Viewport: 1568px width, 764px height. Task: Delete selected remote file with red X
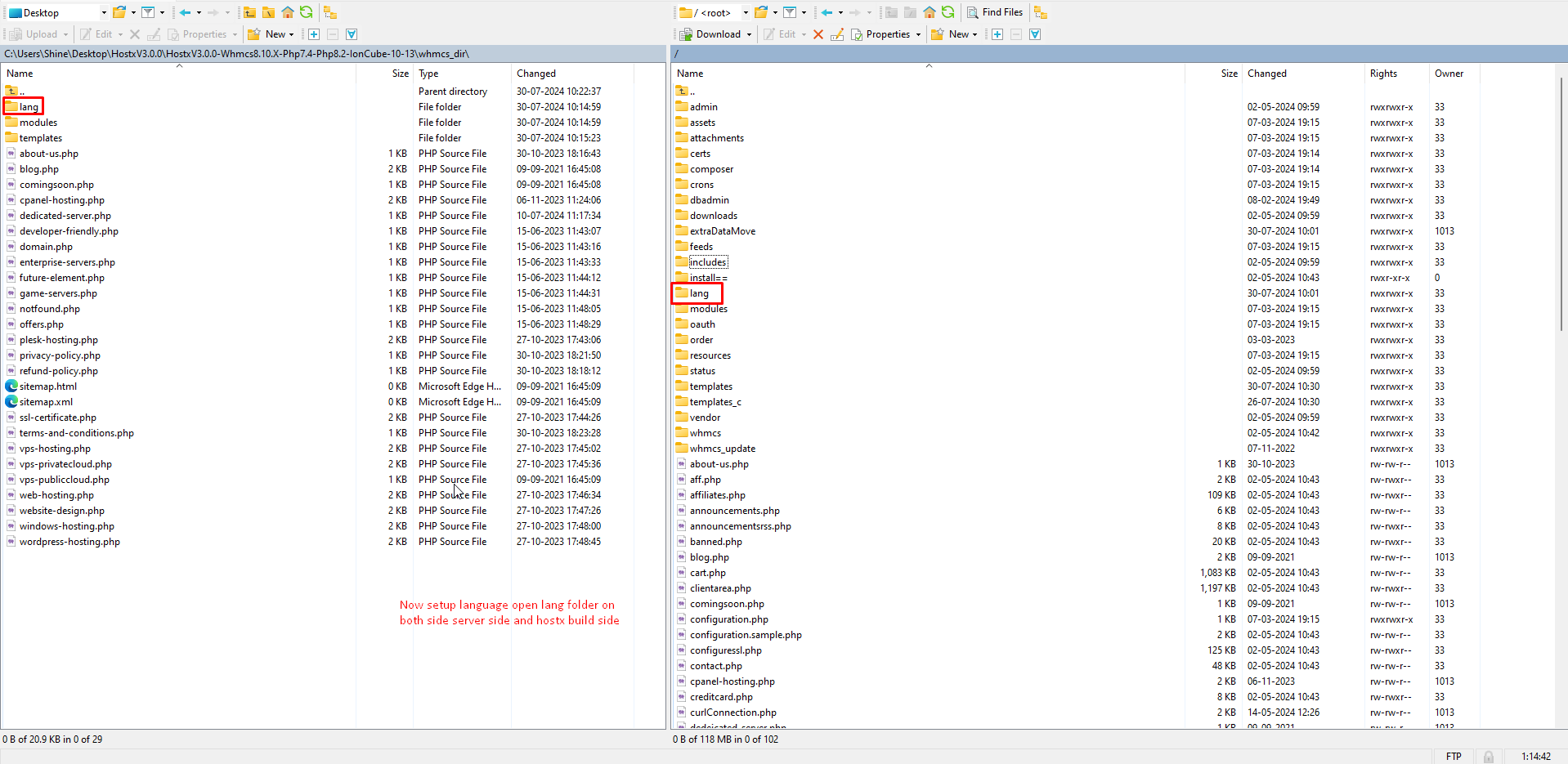click(x=818, y=34)
